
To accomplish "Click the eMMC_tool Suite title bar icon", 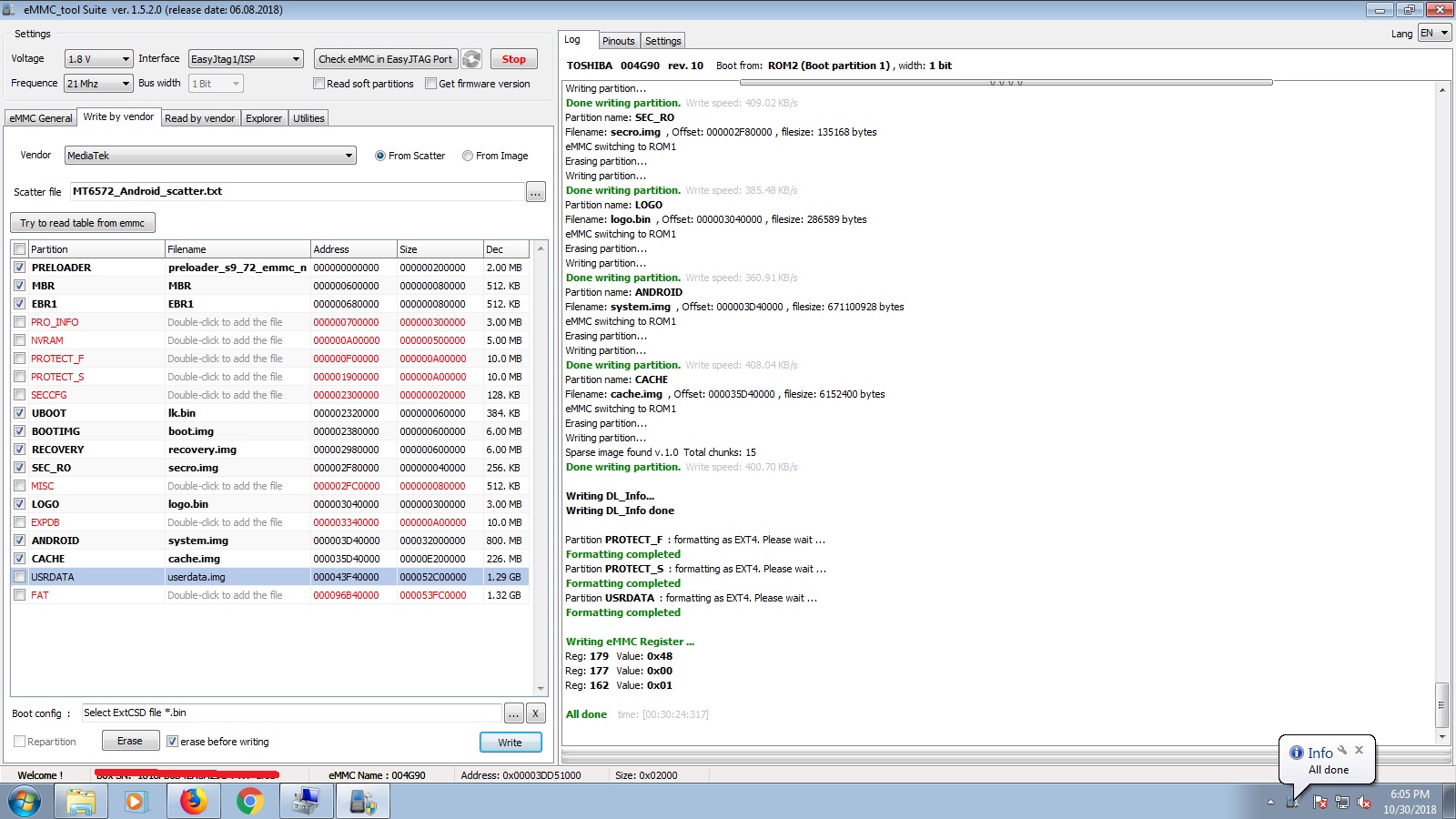I will [x=9, y=10].
